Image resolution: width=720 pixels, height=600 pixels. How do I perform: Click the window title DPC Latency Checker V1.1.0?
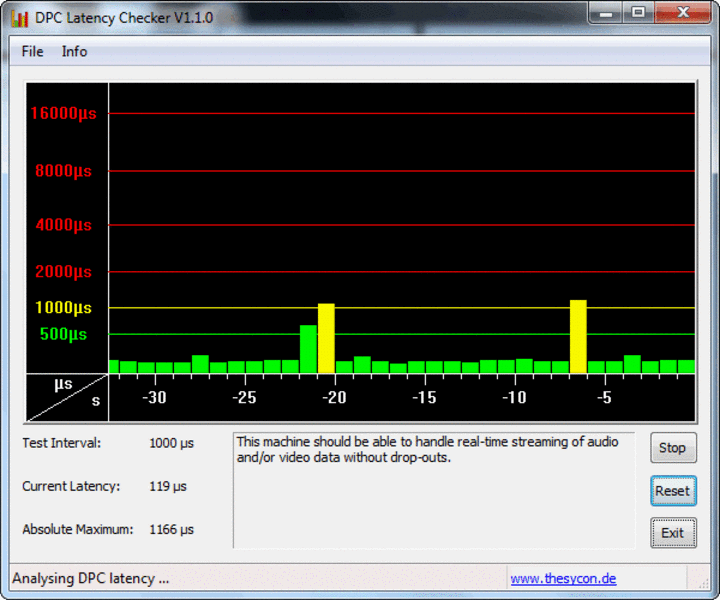(x=124, y=18)
